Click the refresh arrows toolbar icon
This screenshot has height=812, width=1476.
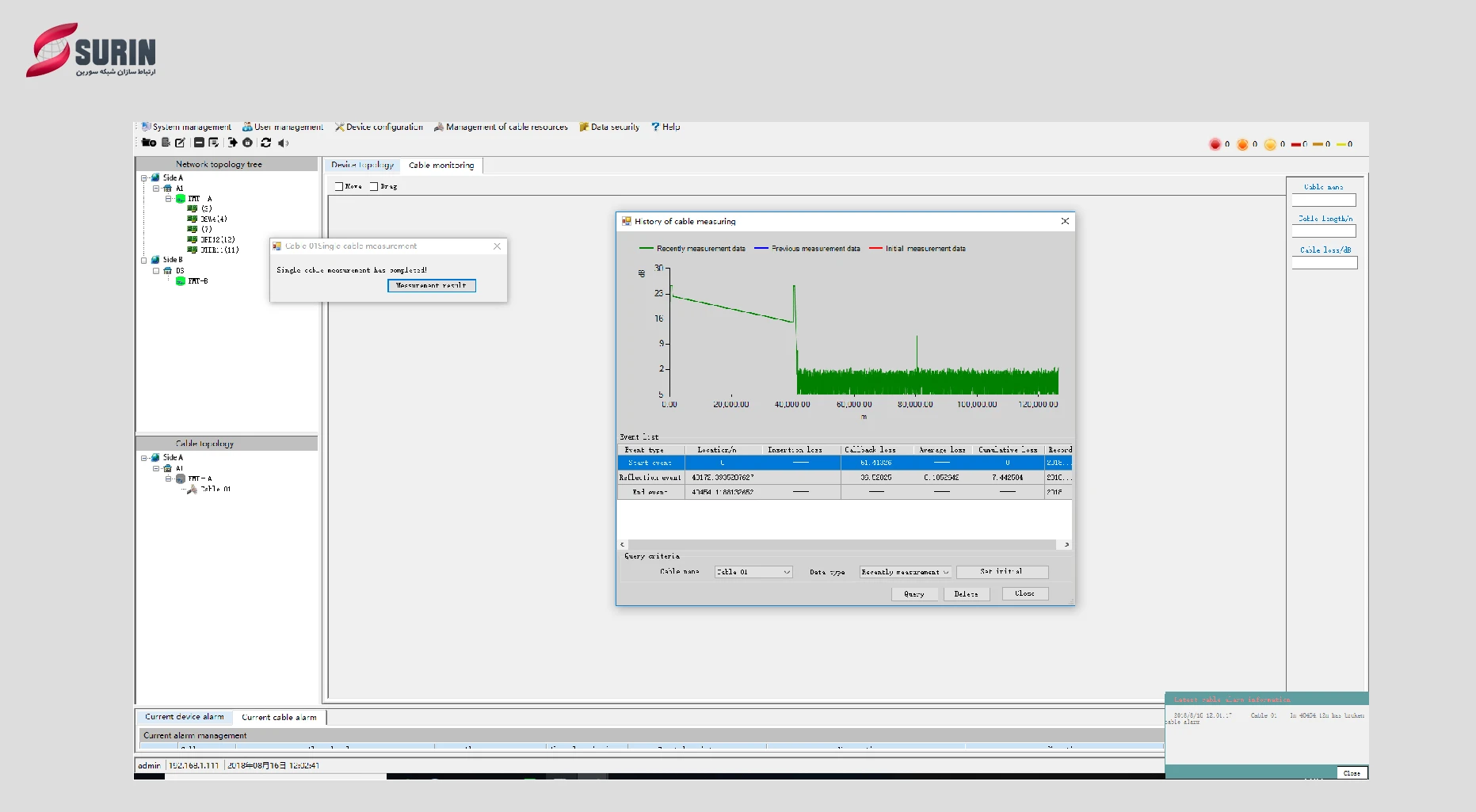pyautogui.click(x=266, y=143)
